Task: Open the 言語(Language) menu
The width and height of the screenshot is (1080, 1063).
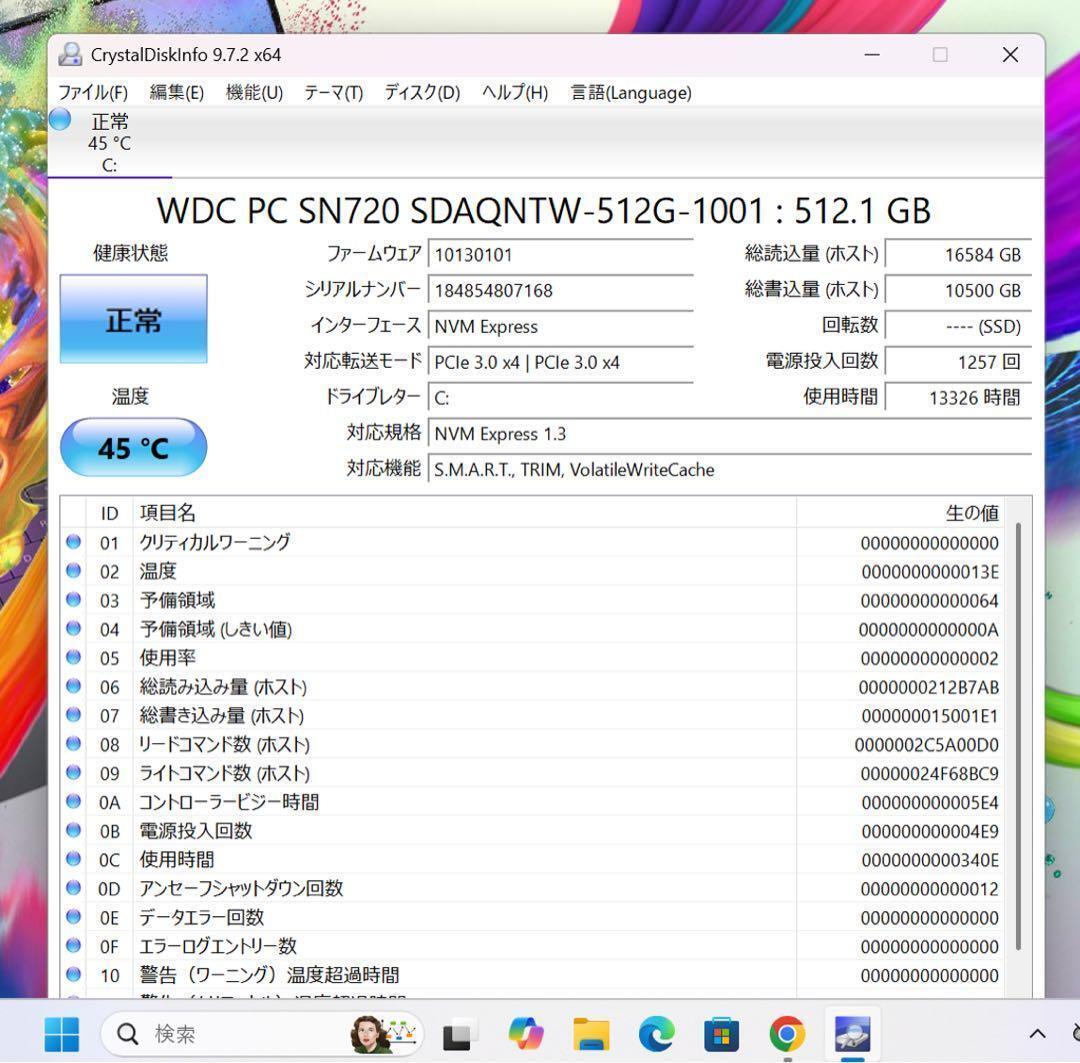Action: point(630,93)
